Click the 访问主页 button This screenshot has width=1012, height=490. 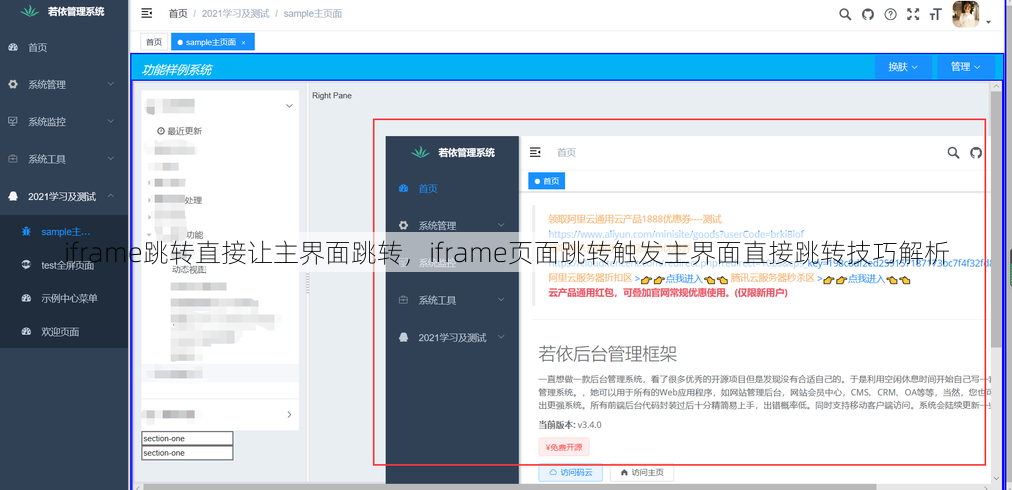click(x=642, y=473)
